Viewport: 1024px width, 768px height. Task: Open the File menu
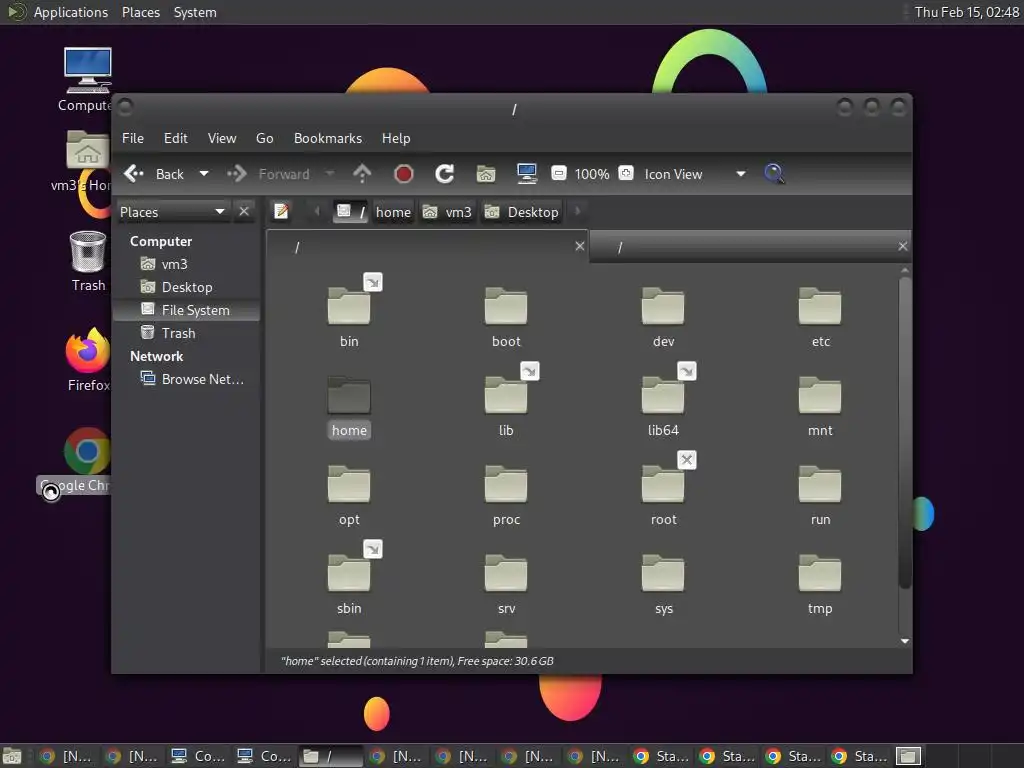pos(133,138)
